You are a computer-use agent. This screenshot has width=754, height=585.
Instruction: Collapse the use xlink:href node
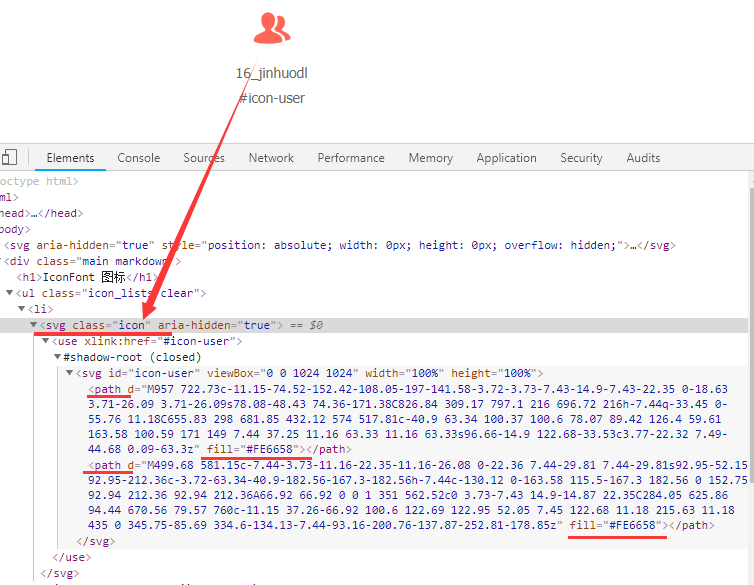[45, 341]
